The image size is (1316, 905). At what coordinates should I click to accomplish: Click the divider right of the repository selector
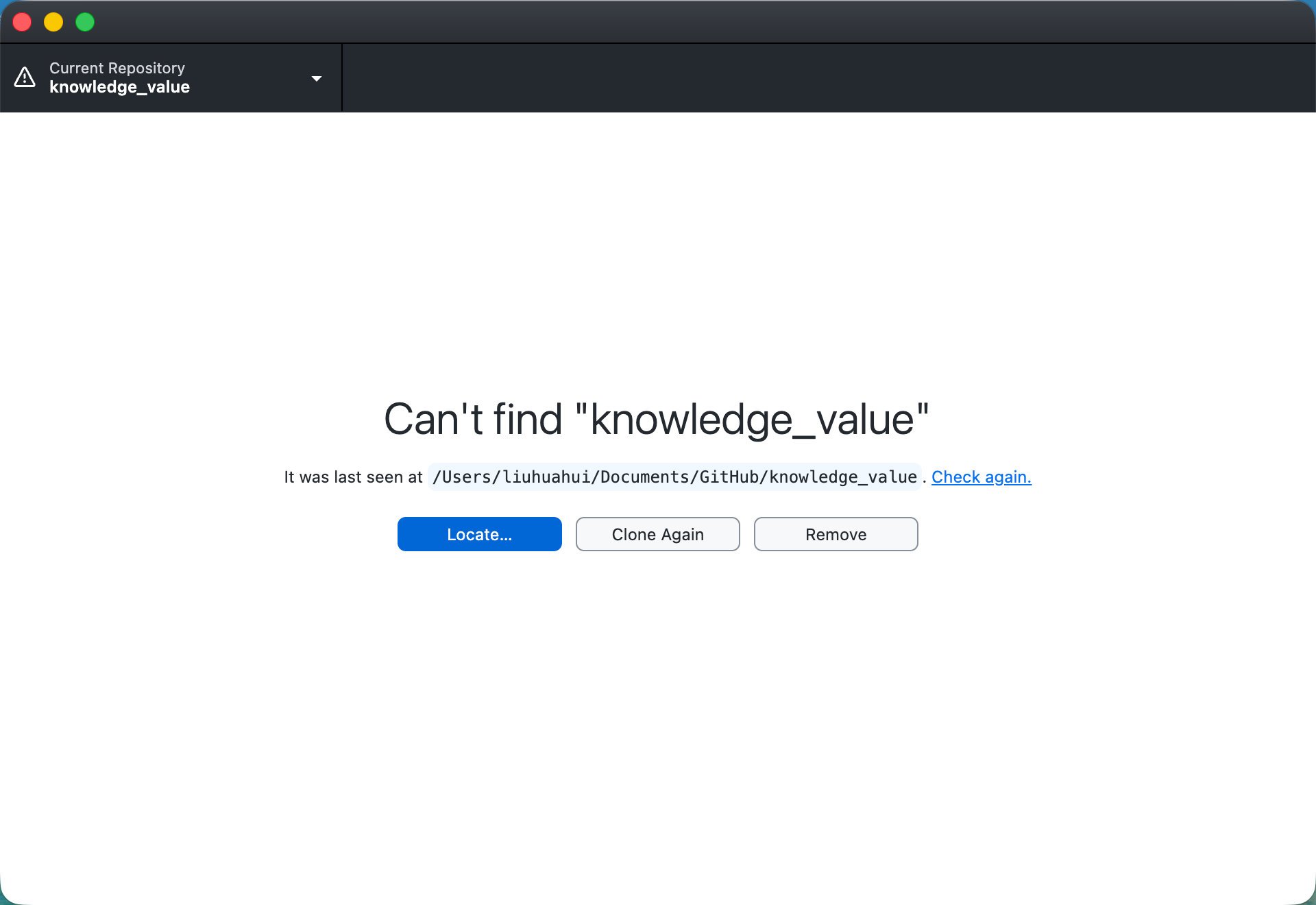click(x=342, y=78)
